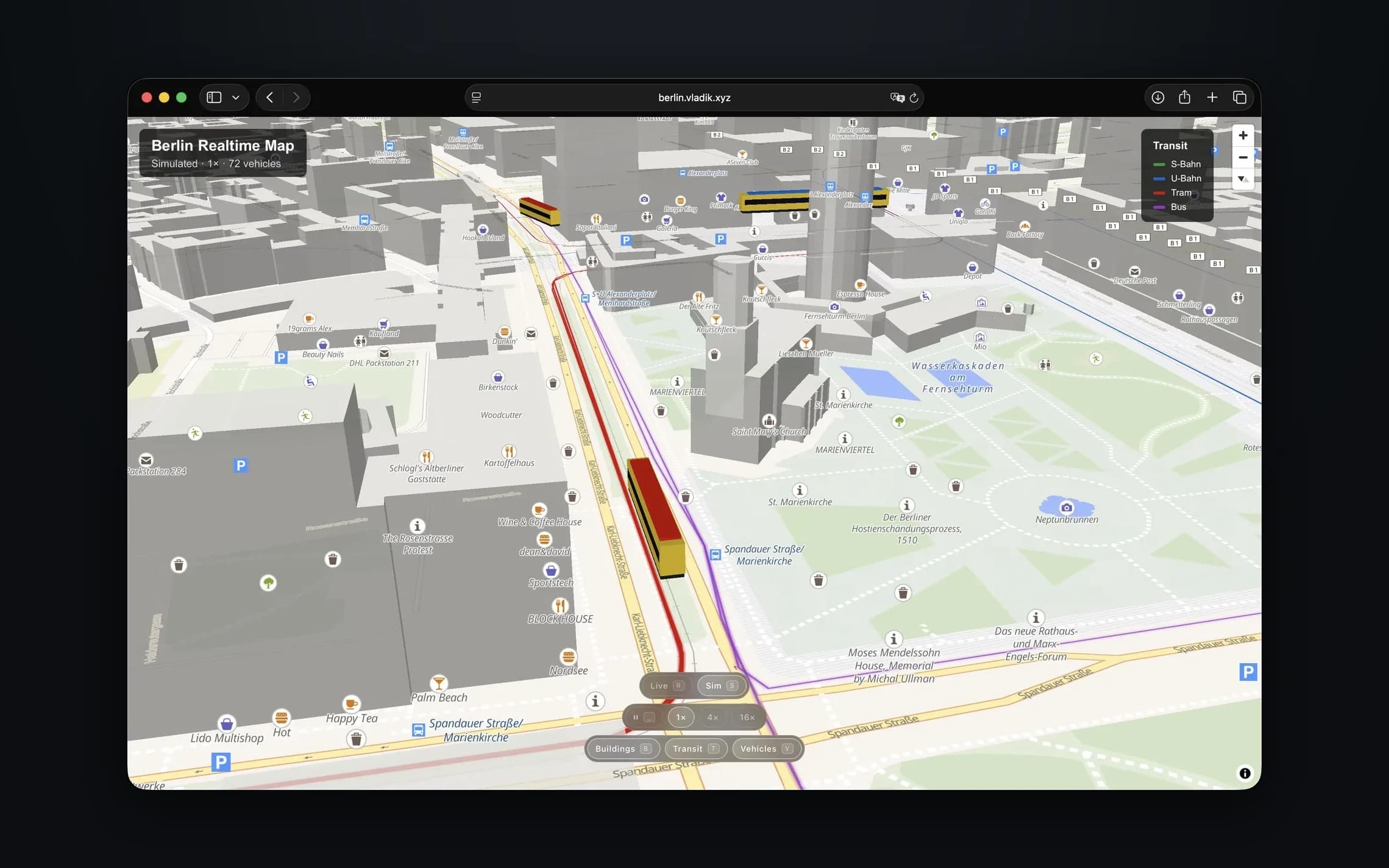Click the Palm Beach cocktail bar marker
This screenshot has height=868, width=1389.
(438, 683)
